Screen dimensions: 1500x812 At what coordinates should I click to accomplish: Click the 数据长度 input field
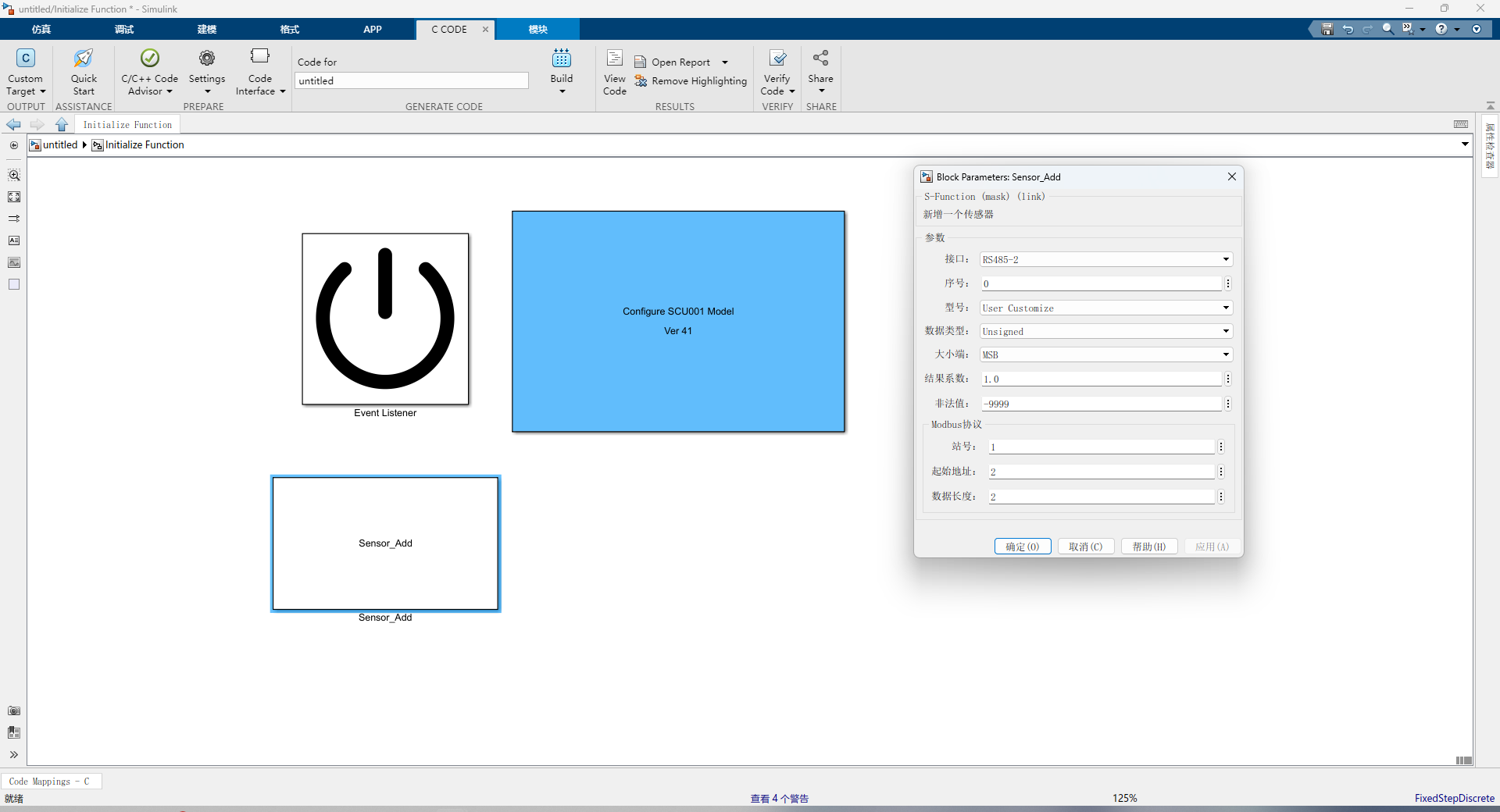pyautogui.click(x=1102, y=497)
